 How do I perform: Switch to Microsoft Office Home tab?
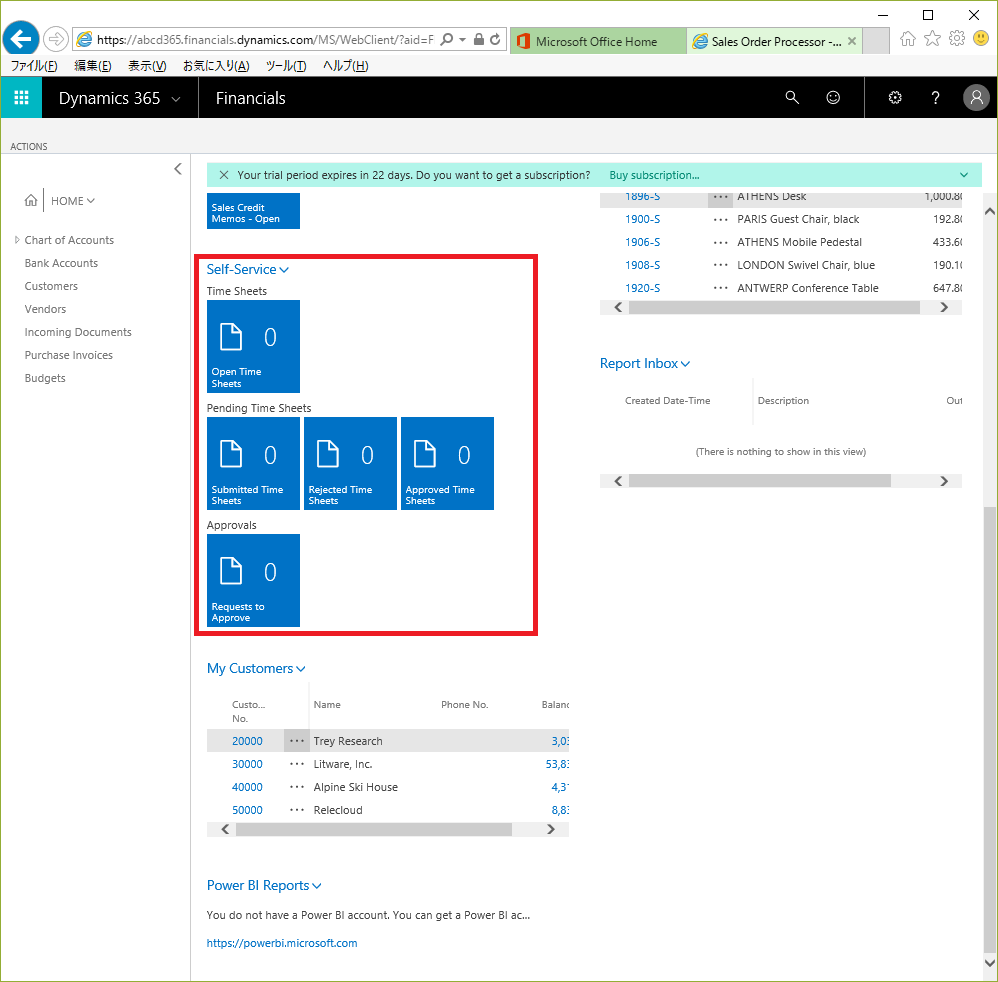(598, 41)
